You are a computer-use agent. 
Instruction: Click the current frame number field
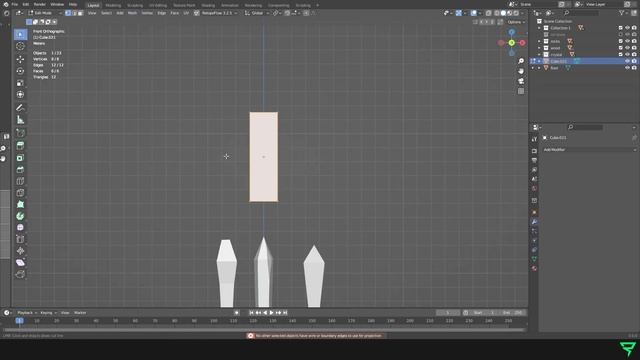click(x=448, y=313)
